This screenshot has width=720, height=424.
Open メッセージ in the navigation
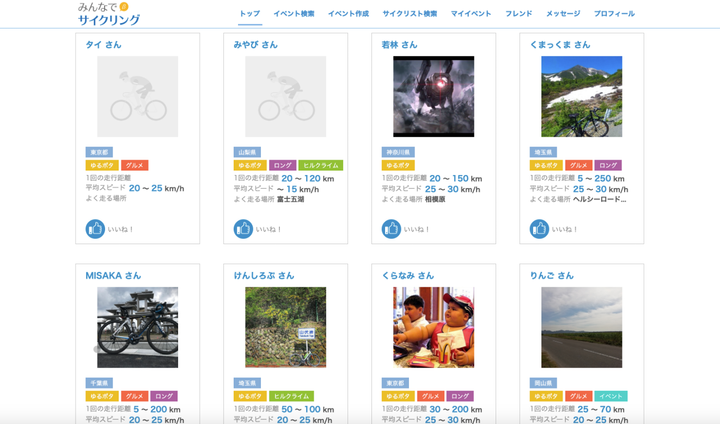click(x=563, y=14)
